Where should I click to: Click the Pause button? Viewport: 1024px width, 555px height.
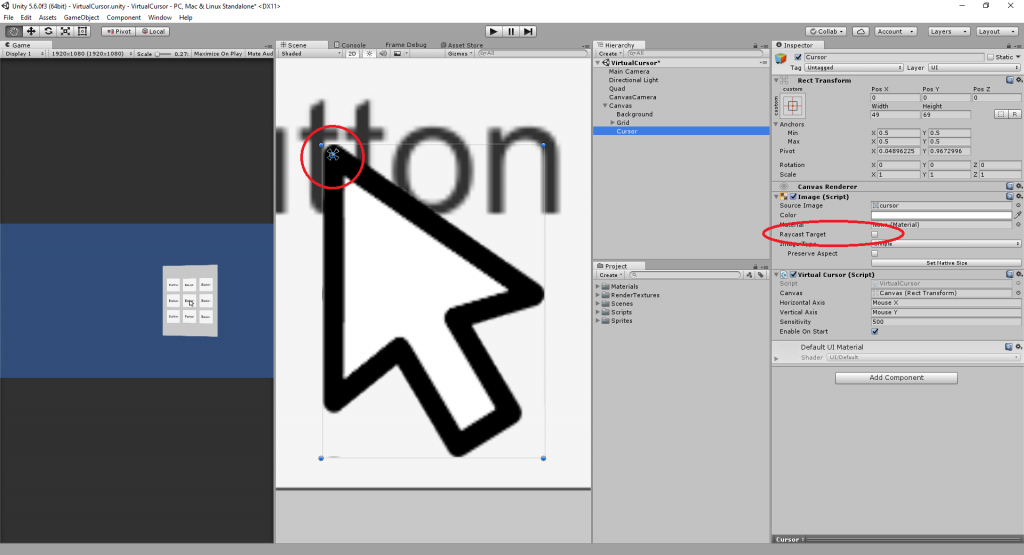[x=510, y=31]
